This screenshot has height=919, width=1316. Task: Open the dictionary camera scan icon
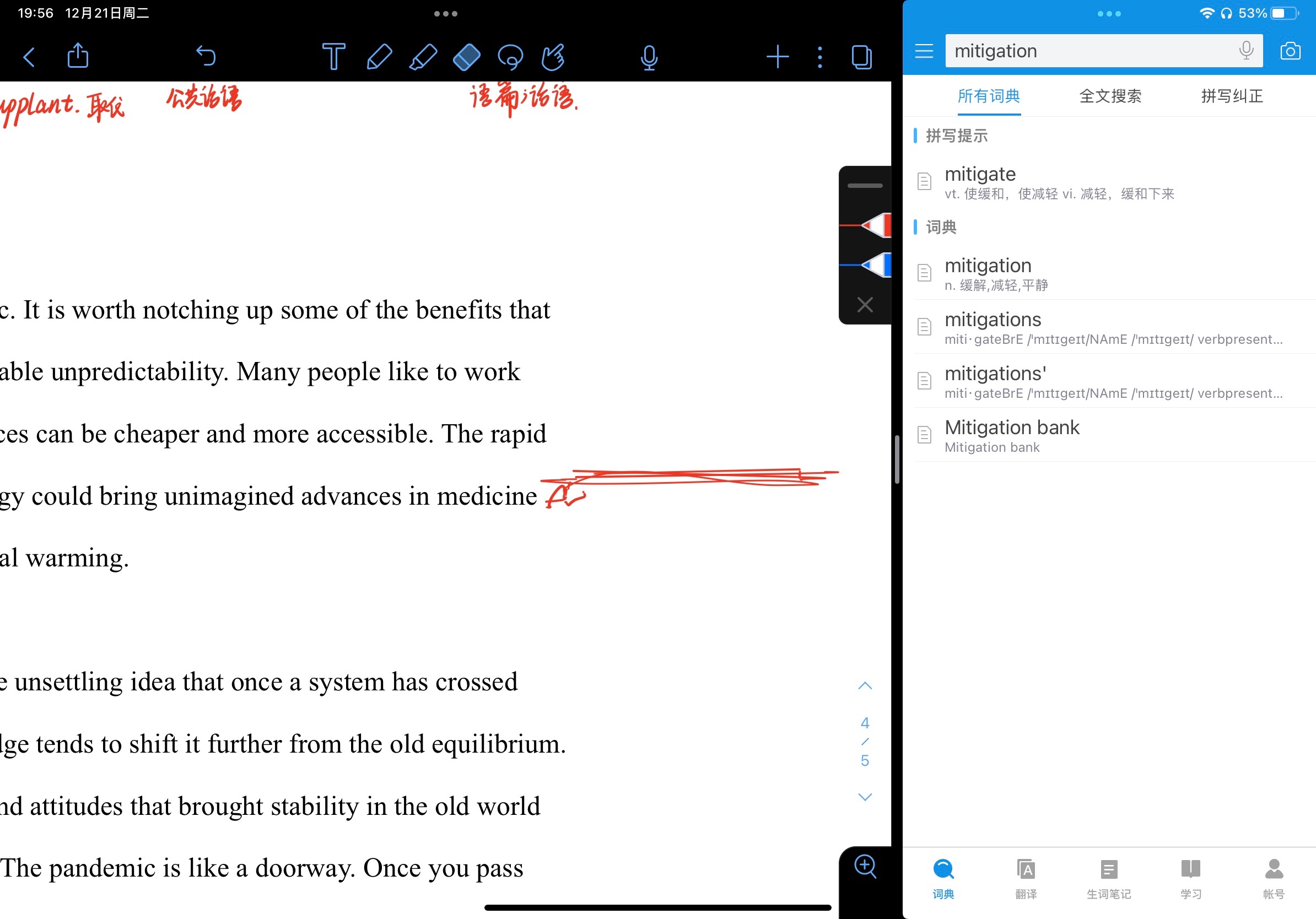coord(1290,51)
